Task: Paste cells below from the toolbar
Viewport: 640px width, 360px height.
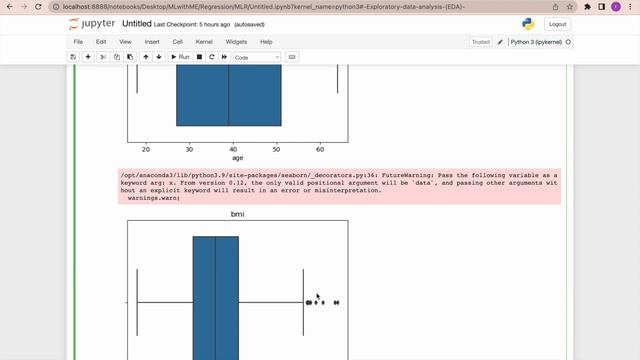Action: 130,57
